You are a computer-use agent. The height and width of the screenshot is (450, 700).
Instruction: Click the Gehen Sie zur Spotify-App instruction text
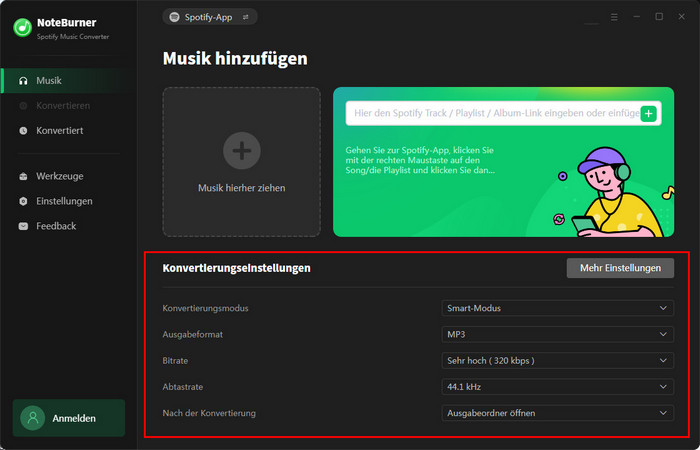pos(420,160)
